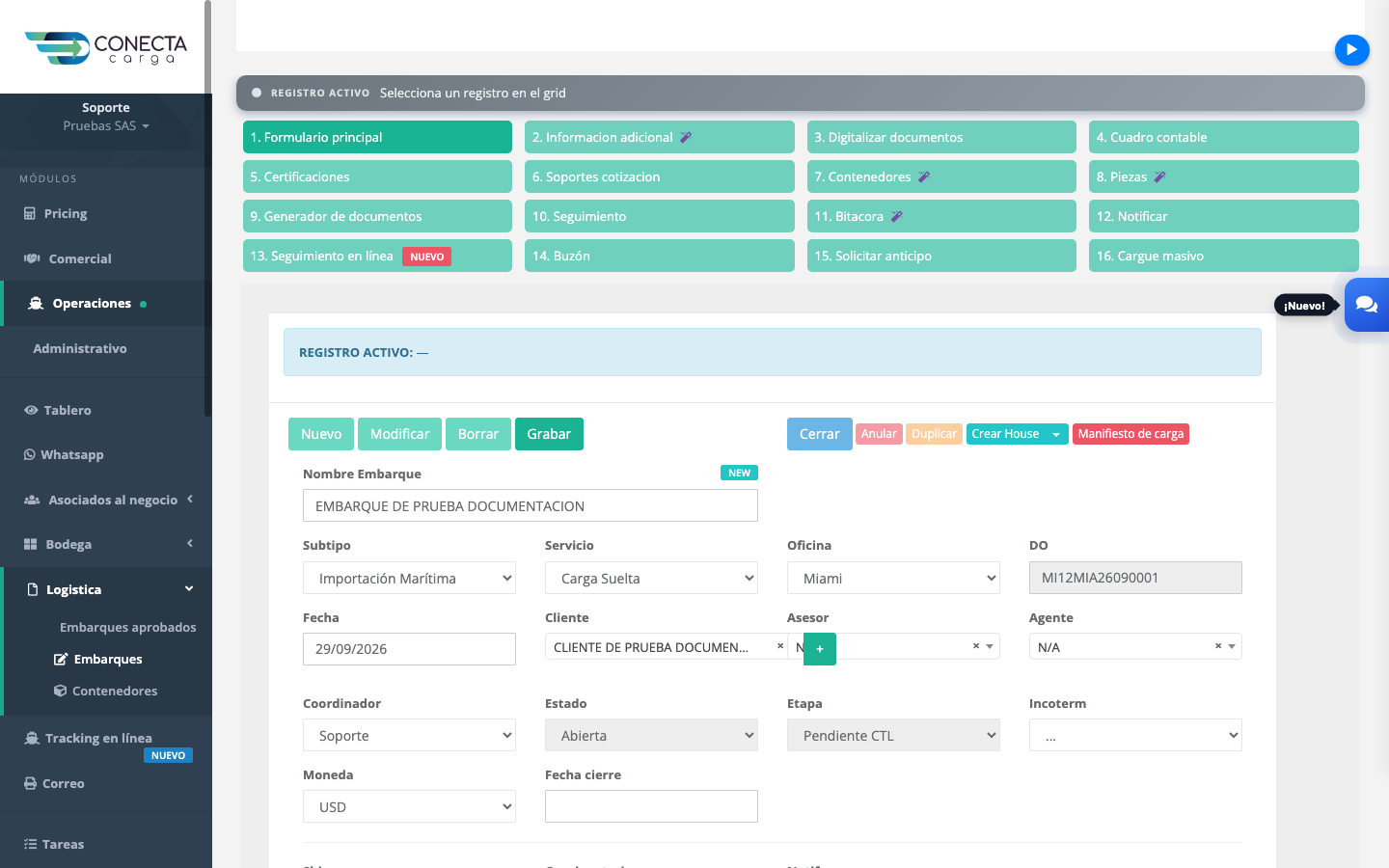1389x868 pixels.
Task: Switch to 11. Bitacora tab
Action: (x=941, y=216)
